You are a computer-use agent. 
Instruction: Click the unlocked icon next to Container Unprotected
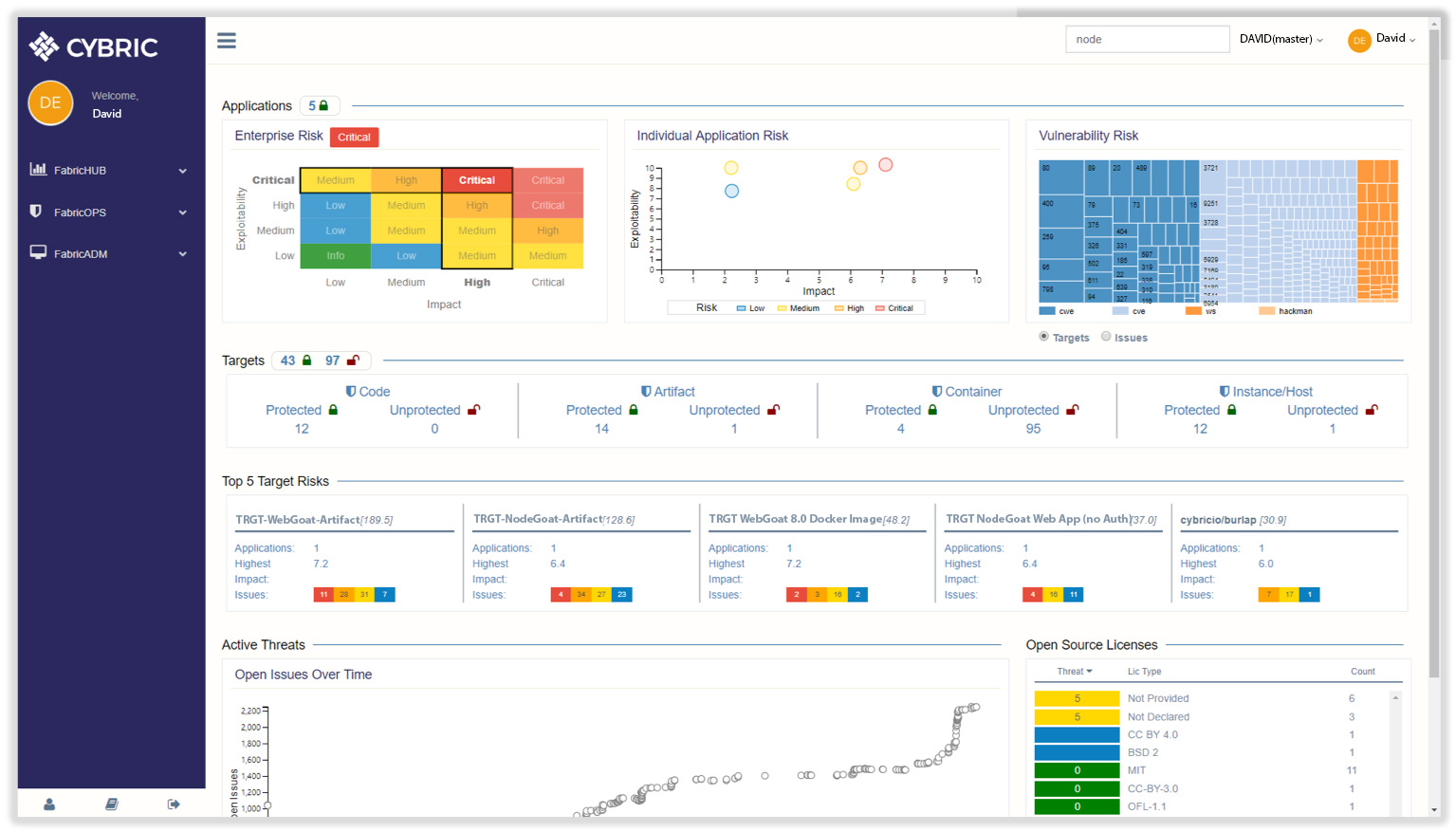1072,409
